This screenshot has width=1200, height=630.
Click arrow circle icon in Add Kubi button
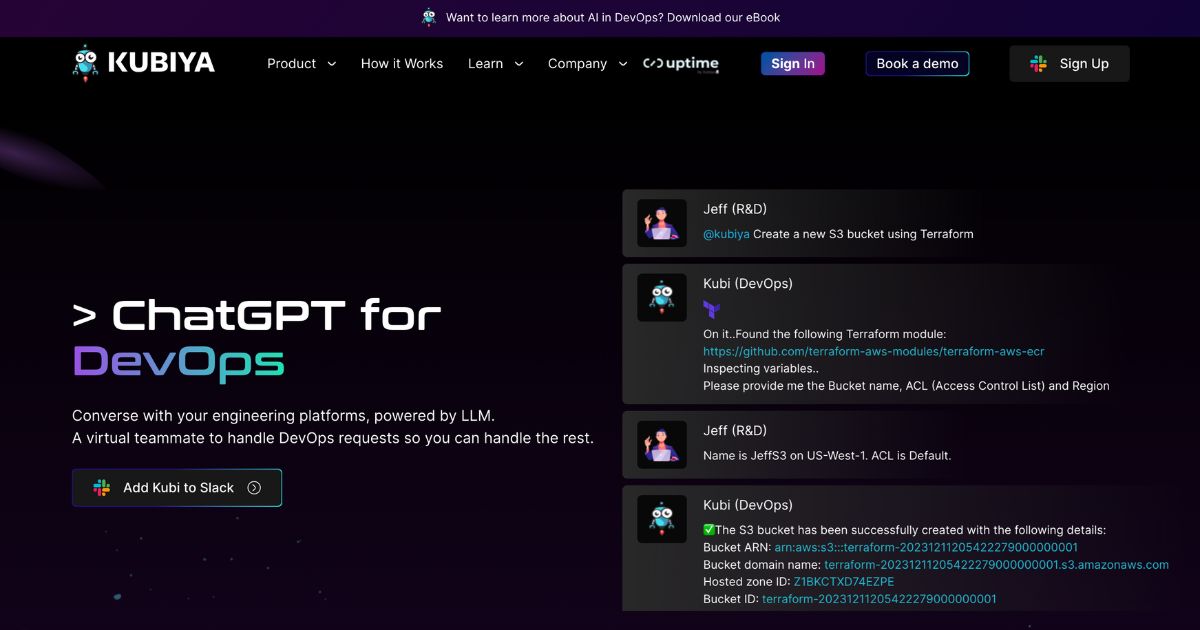tap(254, 488)
